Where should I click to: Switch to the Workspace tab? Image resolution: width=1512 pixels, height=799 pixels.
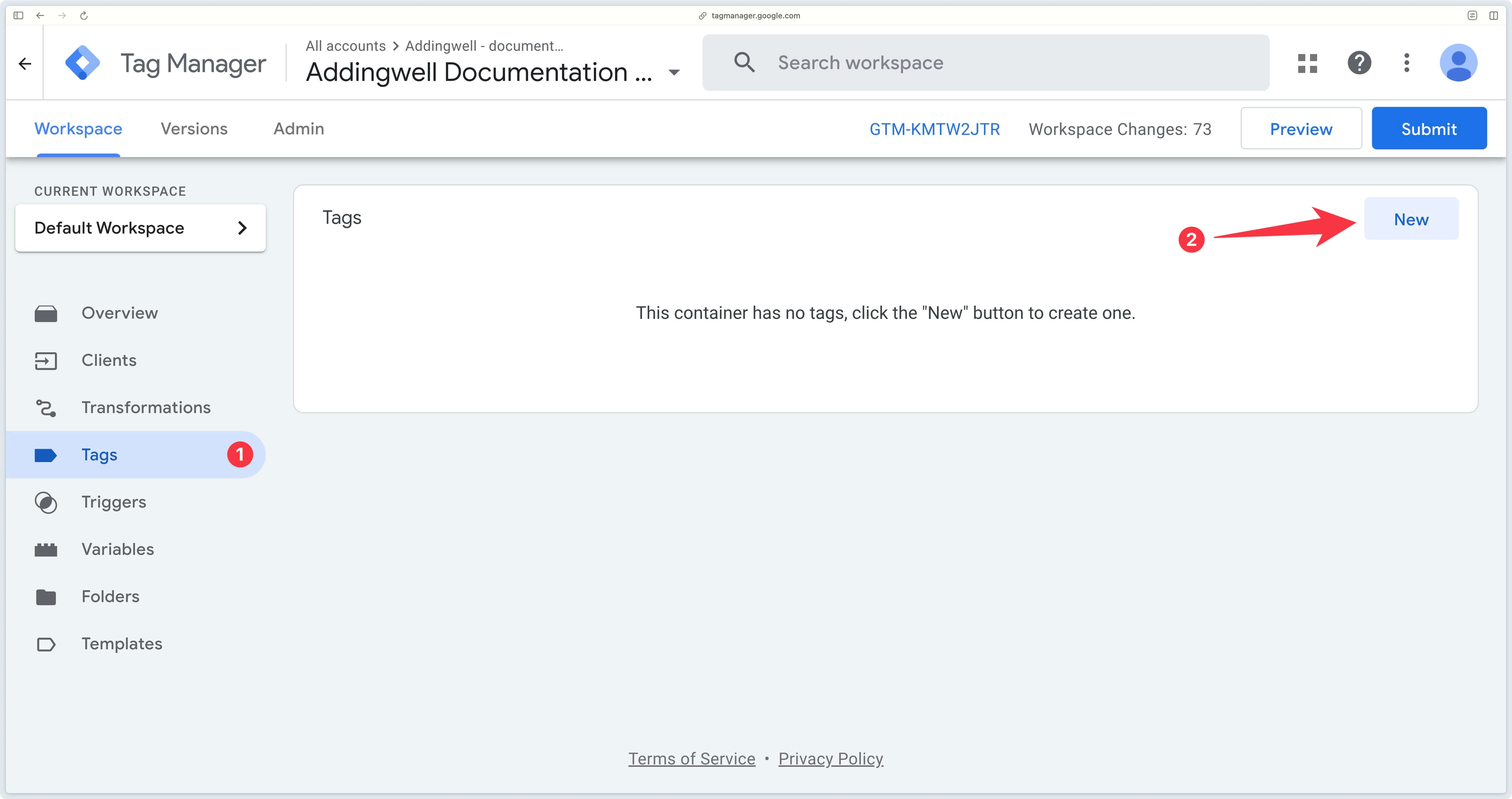(x=78, y=128)
